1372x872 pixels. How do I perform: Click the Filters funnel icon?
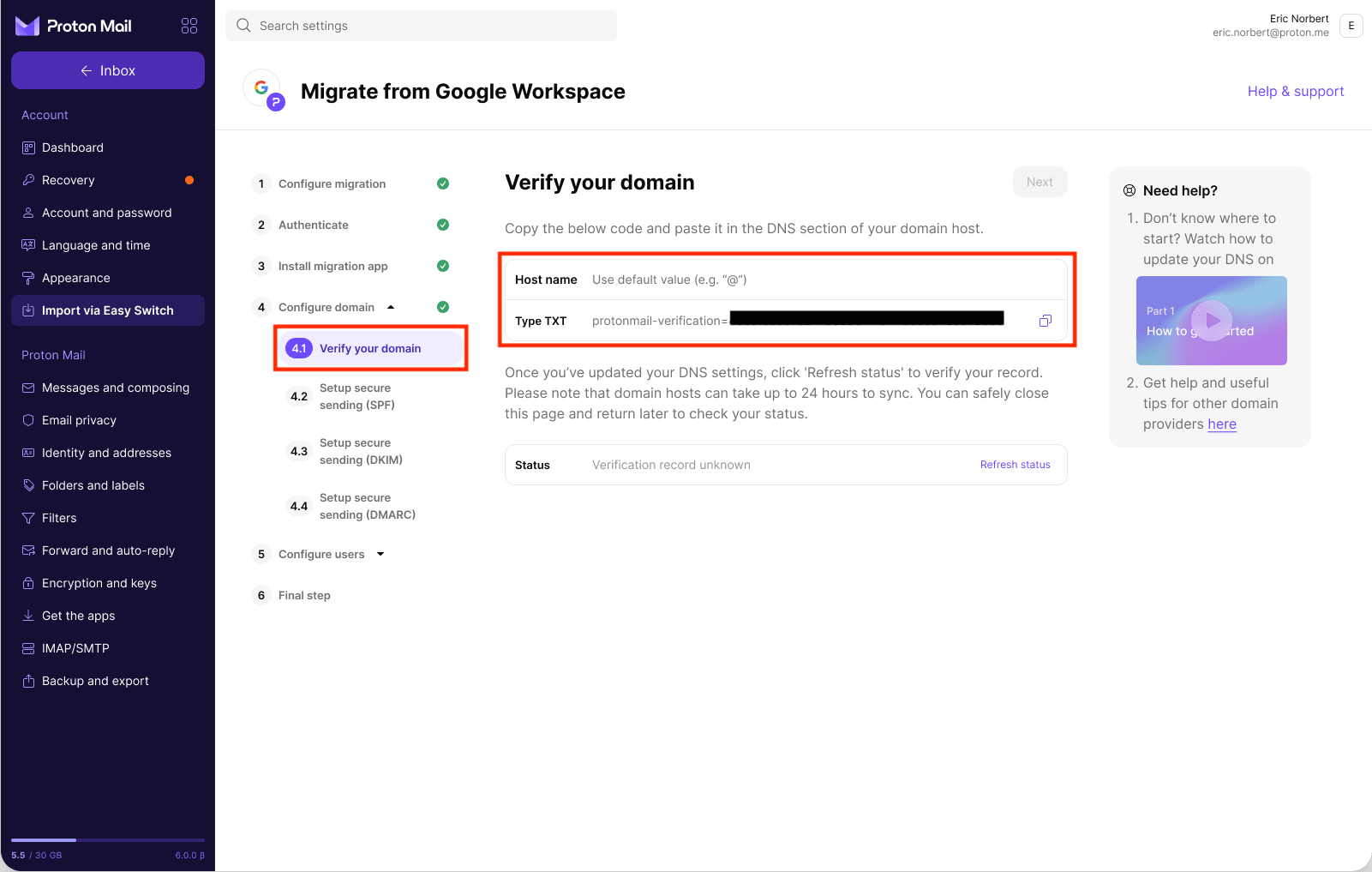pos(28,518)
